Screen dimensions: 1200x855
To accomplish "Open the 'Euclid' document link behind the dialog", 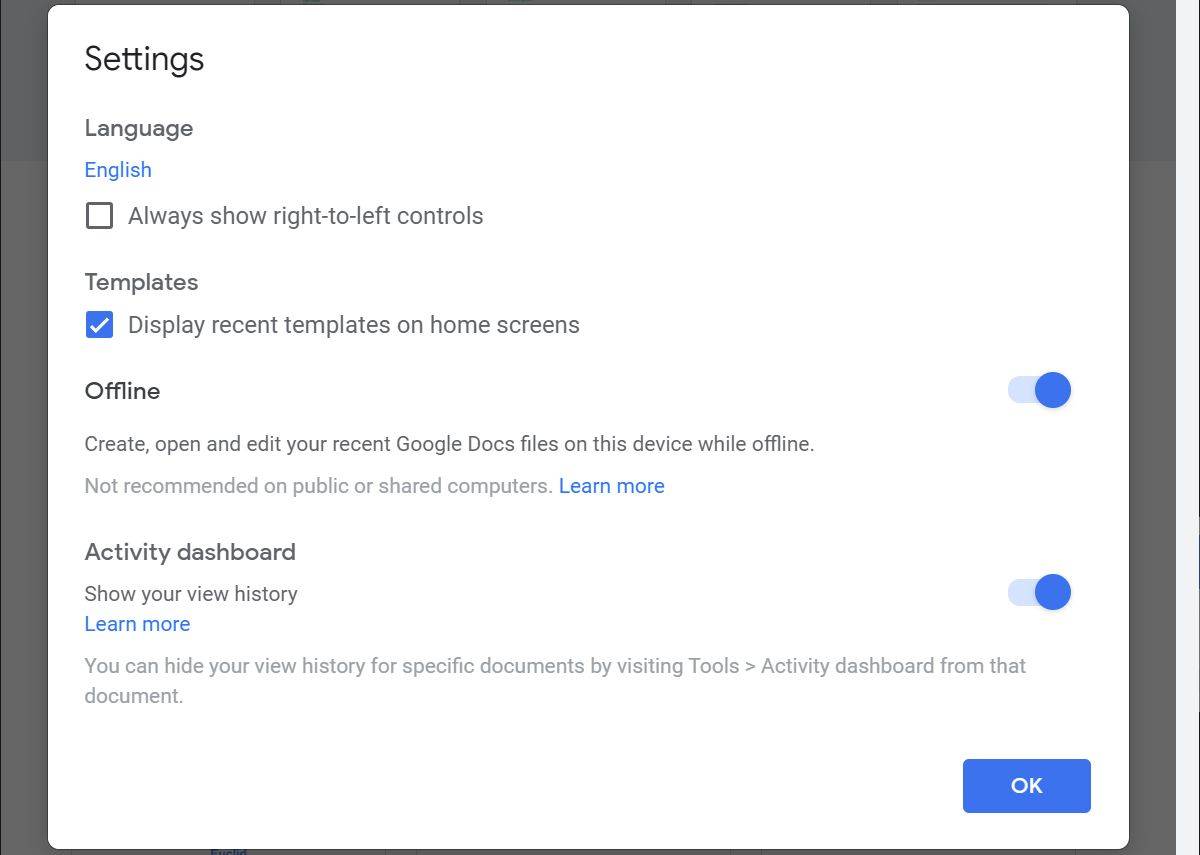I will coord(228,851).
